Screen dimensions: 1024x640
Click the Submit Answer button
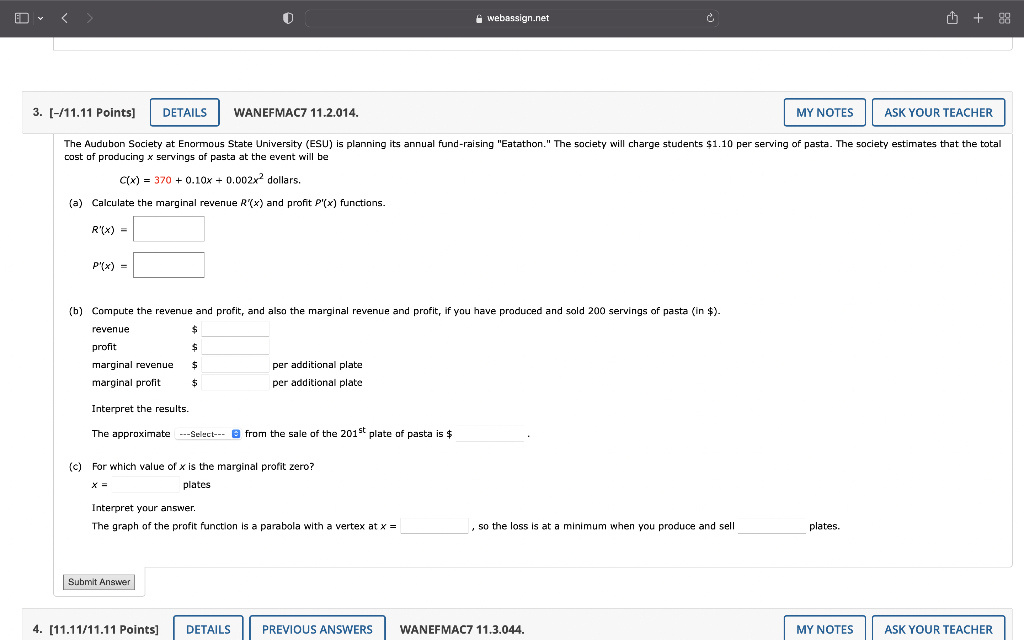98,581
